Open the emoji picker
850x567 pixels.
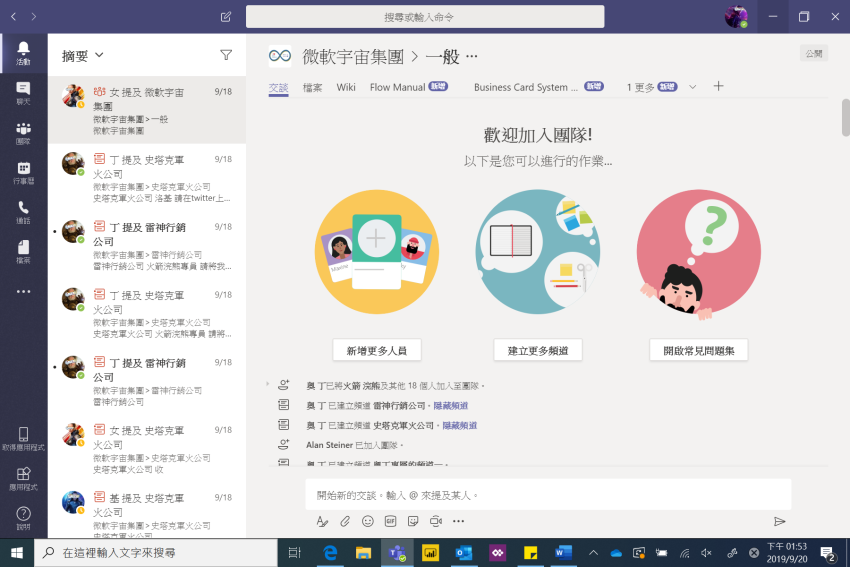368,521
